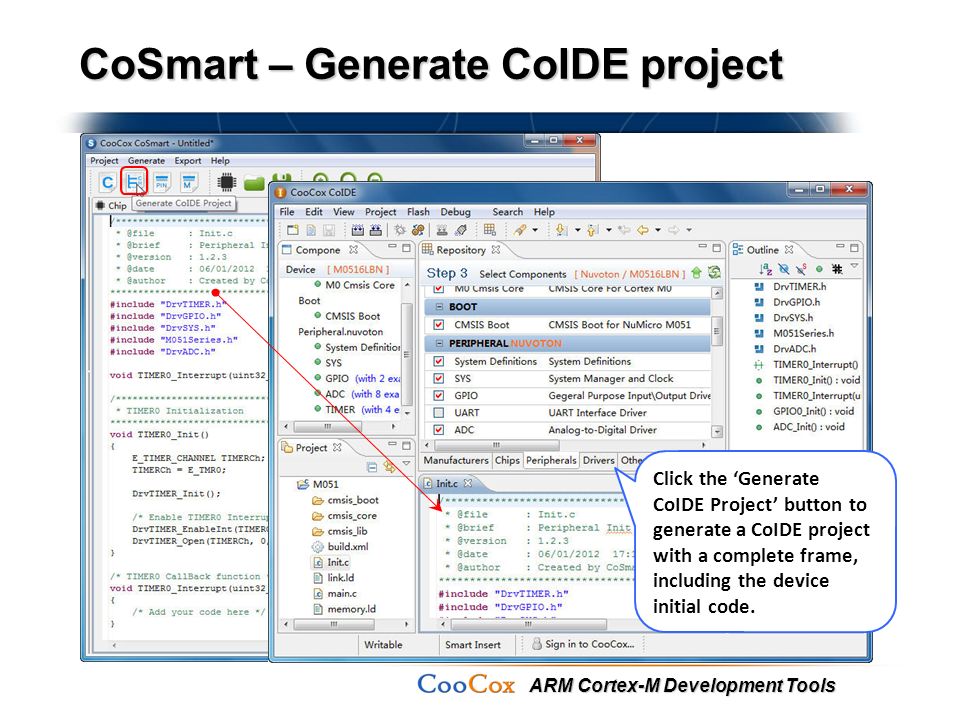960x720 pixels.
Task: Open Generate menu in CoSmart
Action: tap(146, 160)
